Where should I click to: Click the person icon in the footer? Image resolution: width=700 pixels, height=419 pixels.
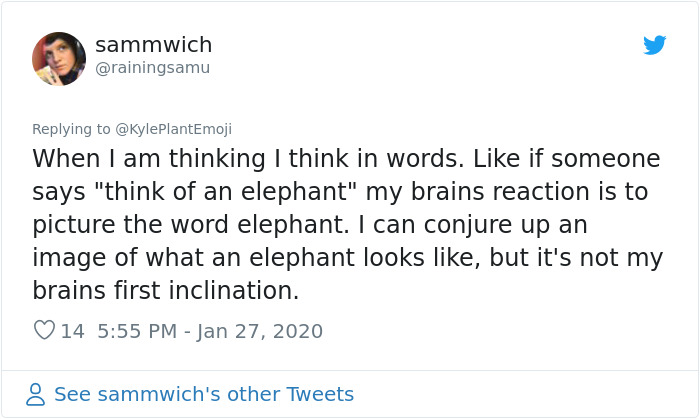coord(35,394)
